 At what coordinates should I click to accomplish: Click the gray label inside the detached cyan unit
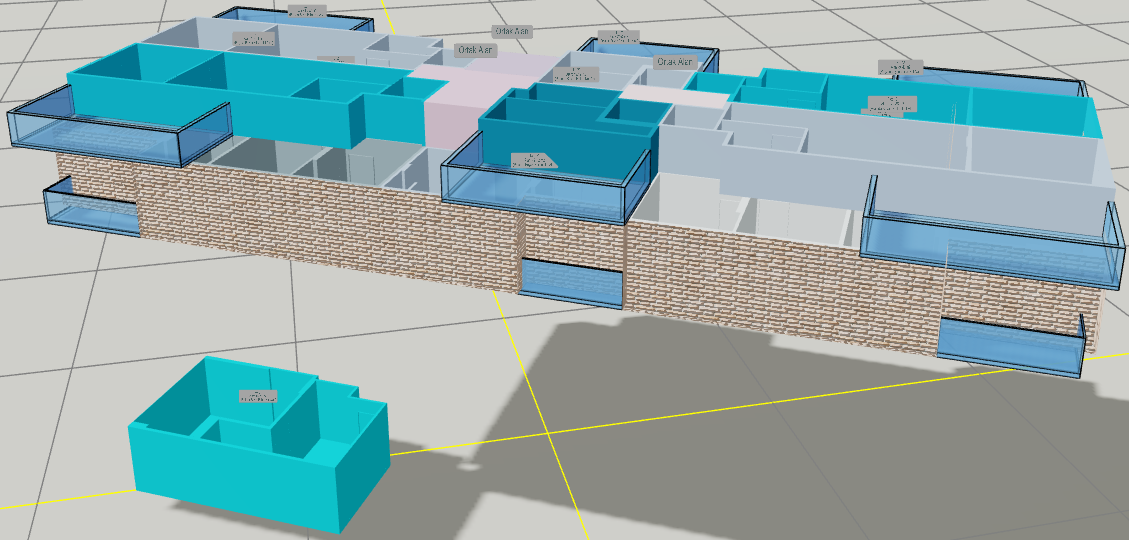[x=257, y=396]
